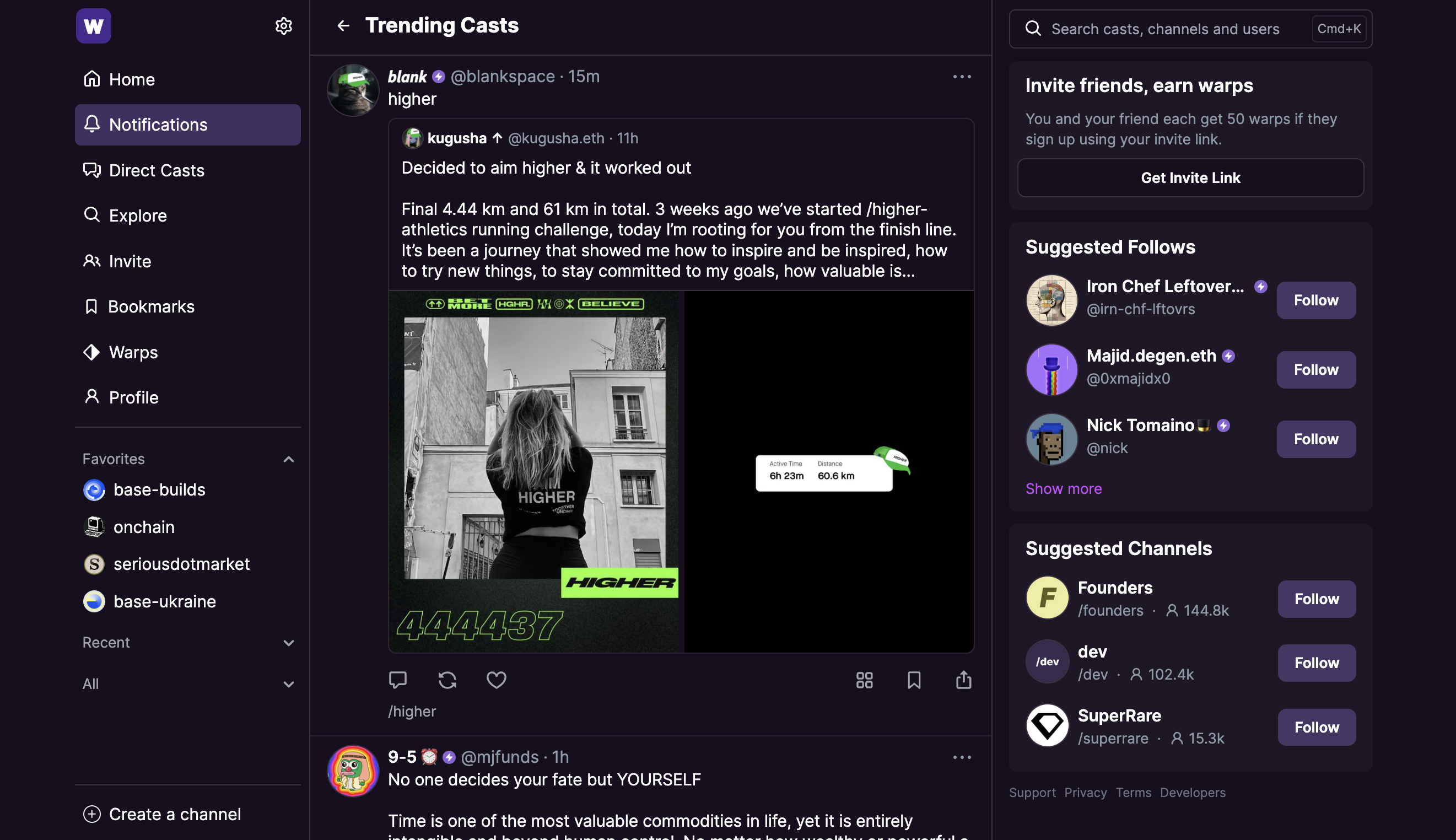This screenshot has width=1456, height=840.
Task: Bookmark blank's cast
Action: (914, 680)
